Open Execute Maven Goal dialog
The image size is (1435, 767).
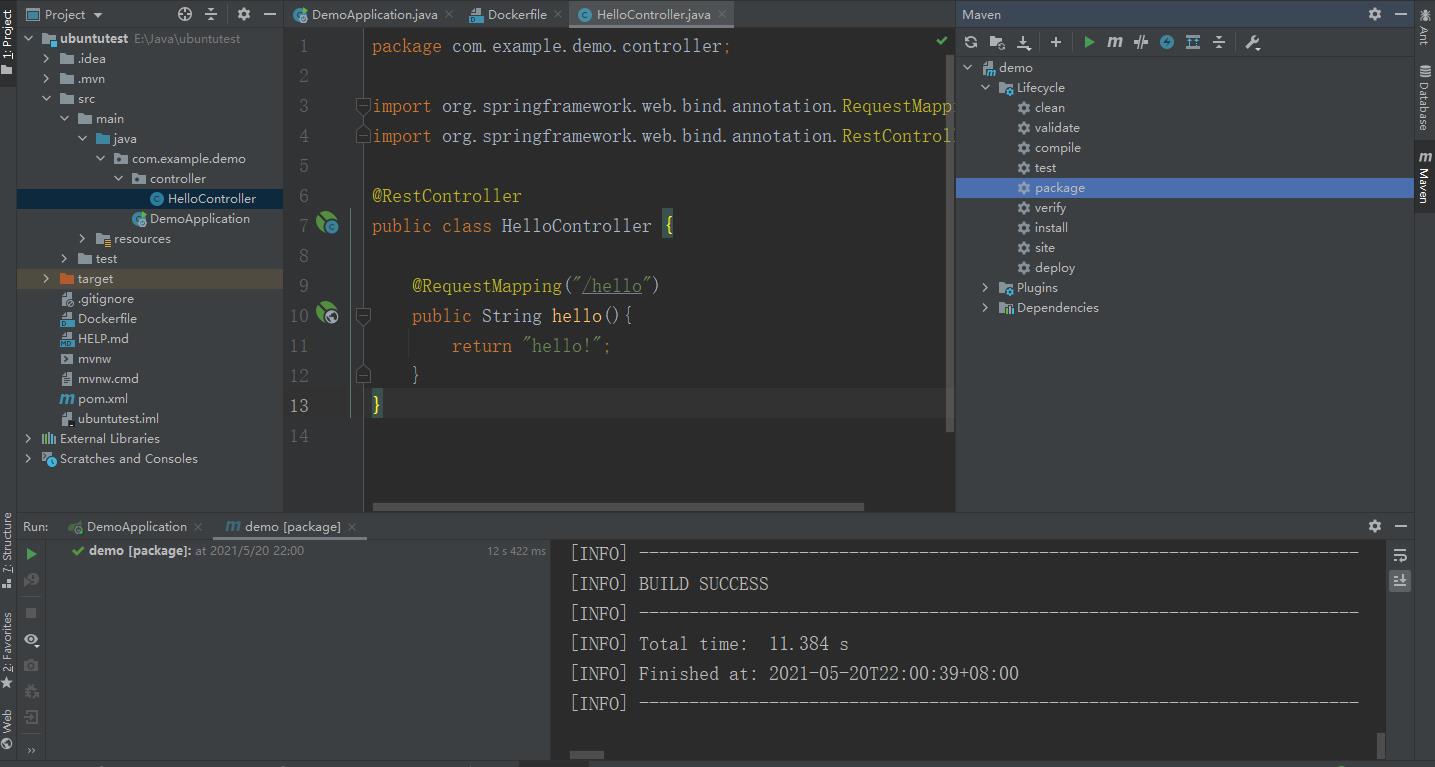pyautogui.click(x=1115, y=42)
